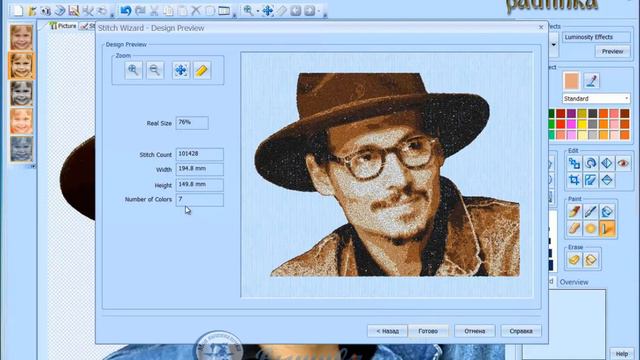
Task: Click the Zoom Out magnifier in the dialog
Action: point(155,70)
